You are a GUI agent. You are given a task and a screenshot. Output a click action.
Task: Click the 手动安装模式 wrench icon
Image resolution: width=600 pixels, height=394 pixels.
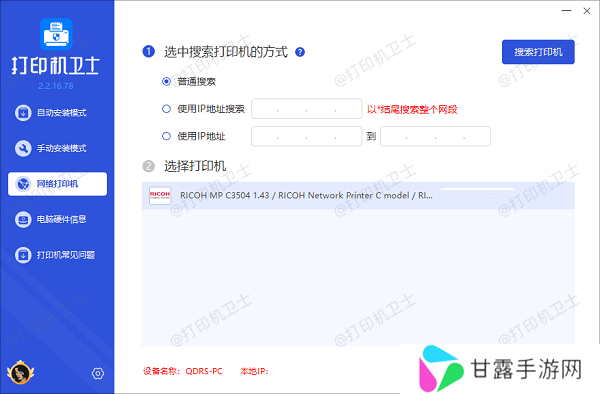[x=23, y=148]
